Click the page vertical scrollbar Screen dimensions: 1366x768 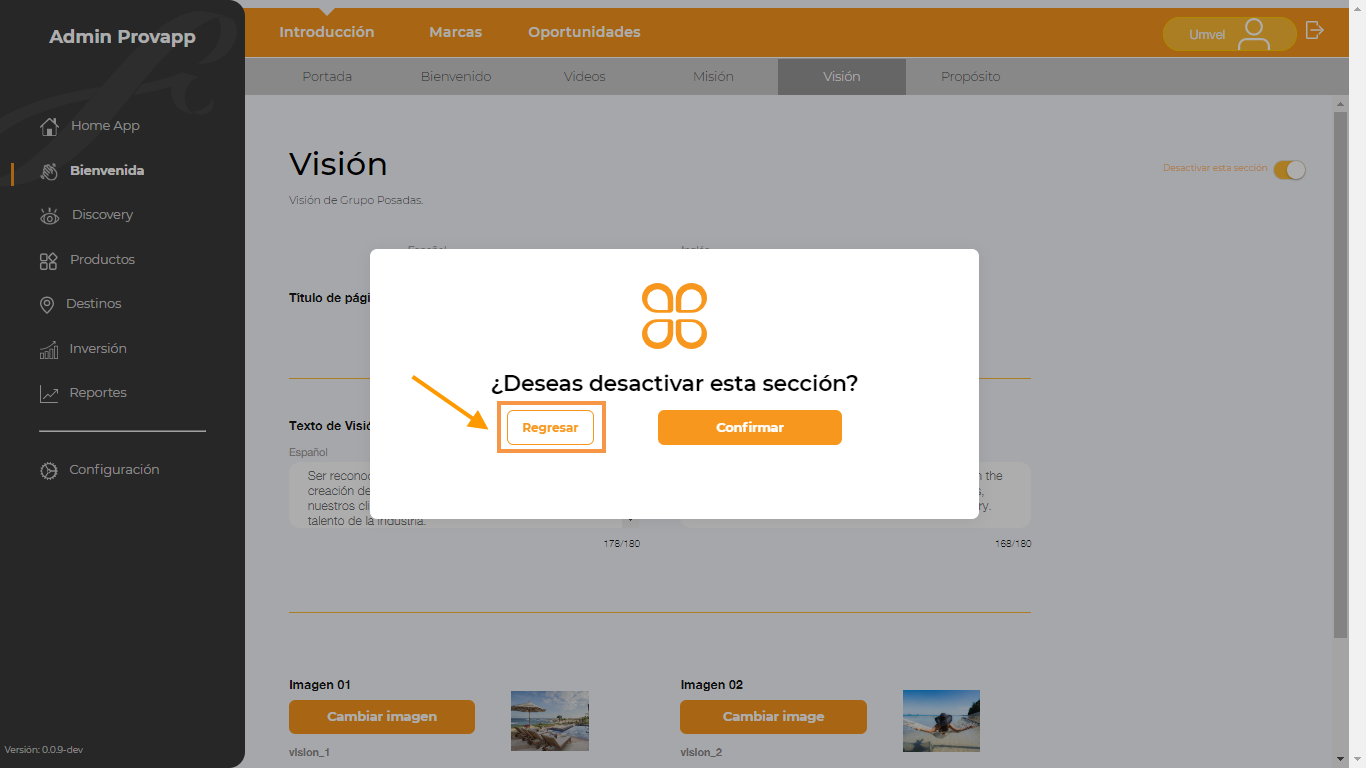(x=1340, y=375)
